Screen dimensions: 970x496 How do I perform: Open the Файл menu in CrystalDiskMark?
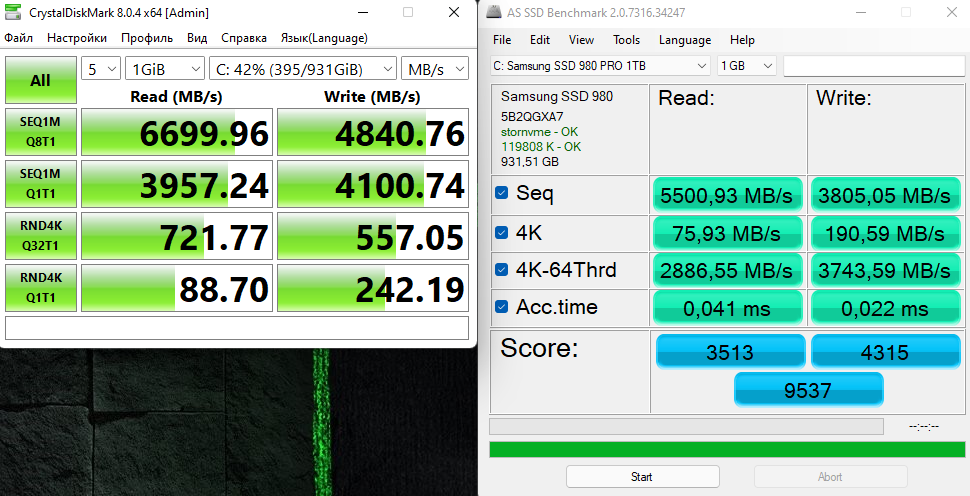coord(19,38)
